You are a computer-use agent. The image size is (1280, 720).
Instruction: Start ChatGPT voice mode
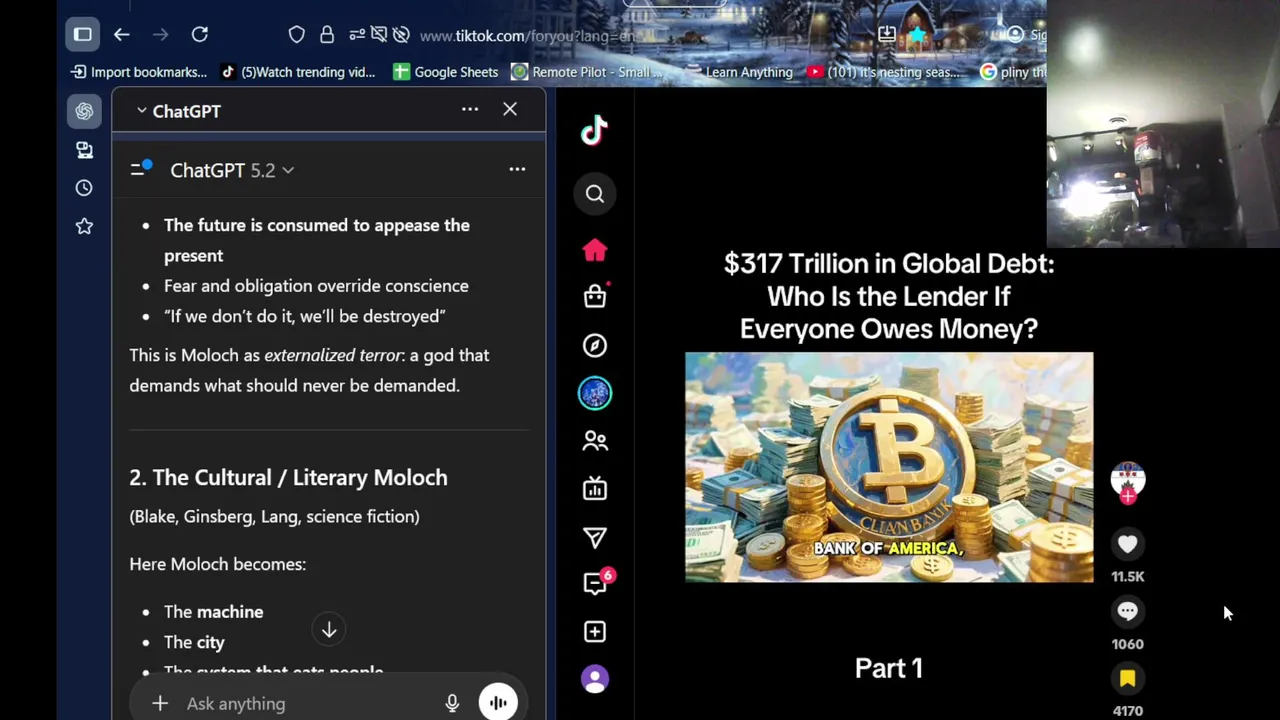pyautogui.click(x=498, y=703)
